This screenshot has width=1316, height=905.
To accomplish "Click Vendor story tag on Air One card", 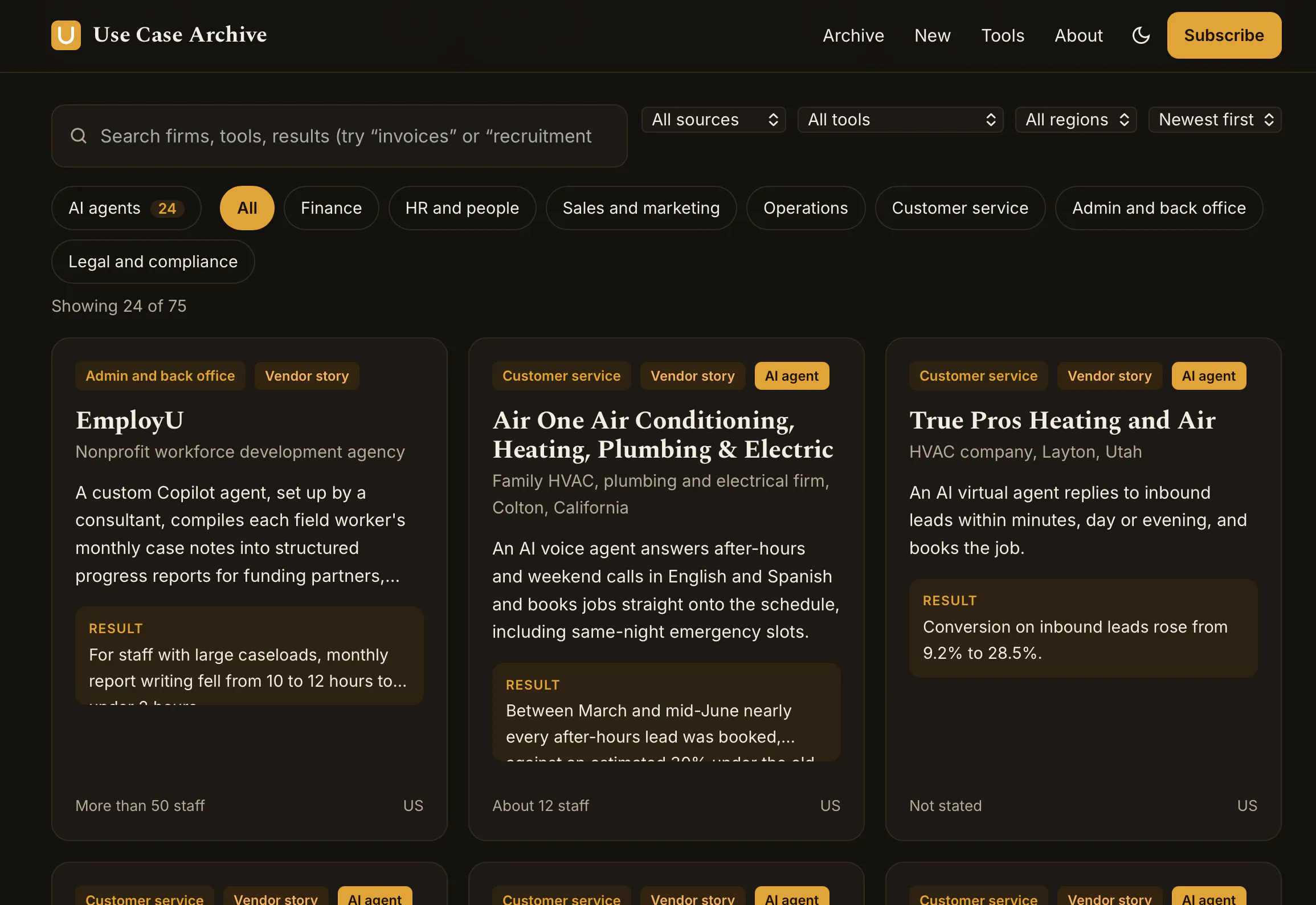I will 693,376.
